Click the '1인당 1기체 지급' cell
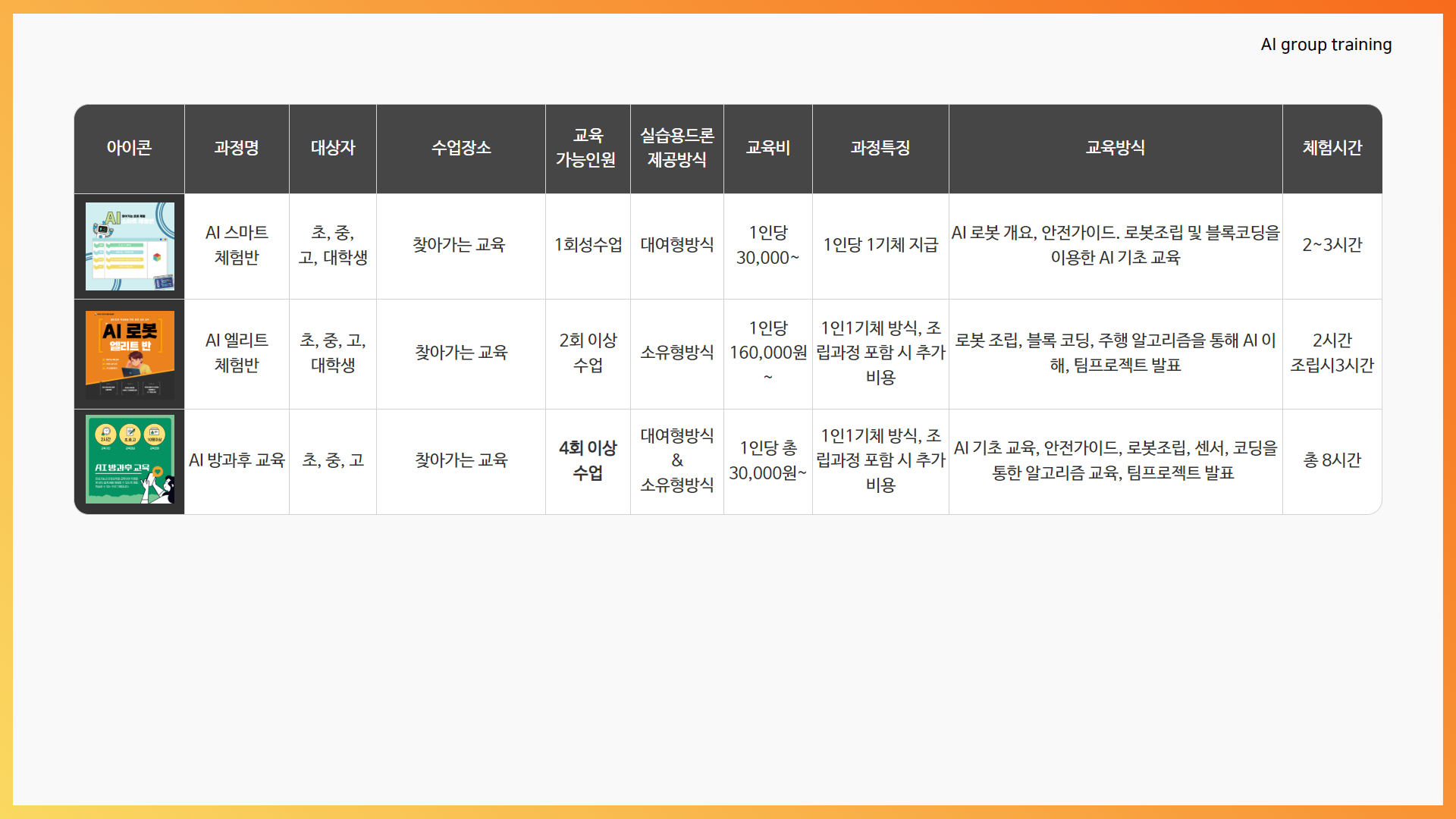 [880, 246]
